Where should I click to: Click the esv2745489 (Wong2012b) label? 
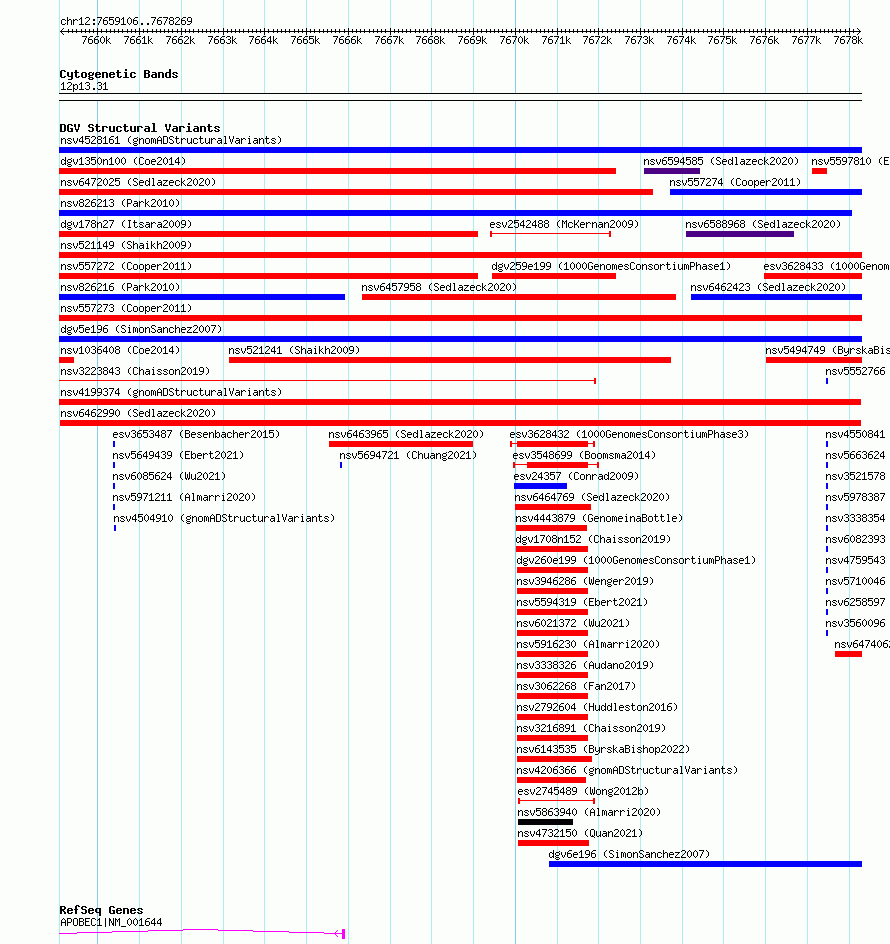click(x=583, y=793)
